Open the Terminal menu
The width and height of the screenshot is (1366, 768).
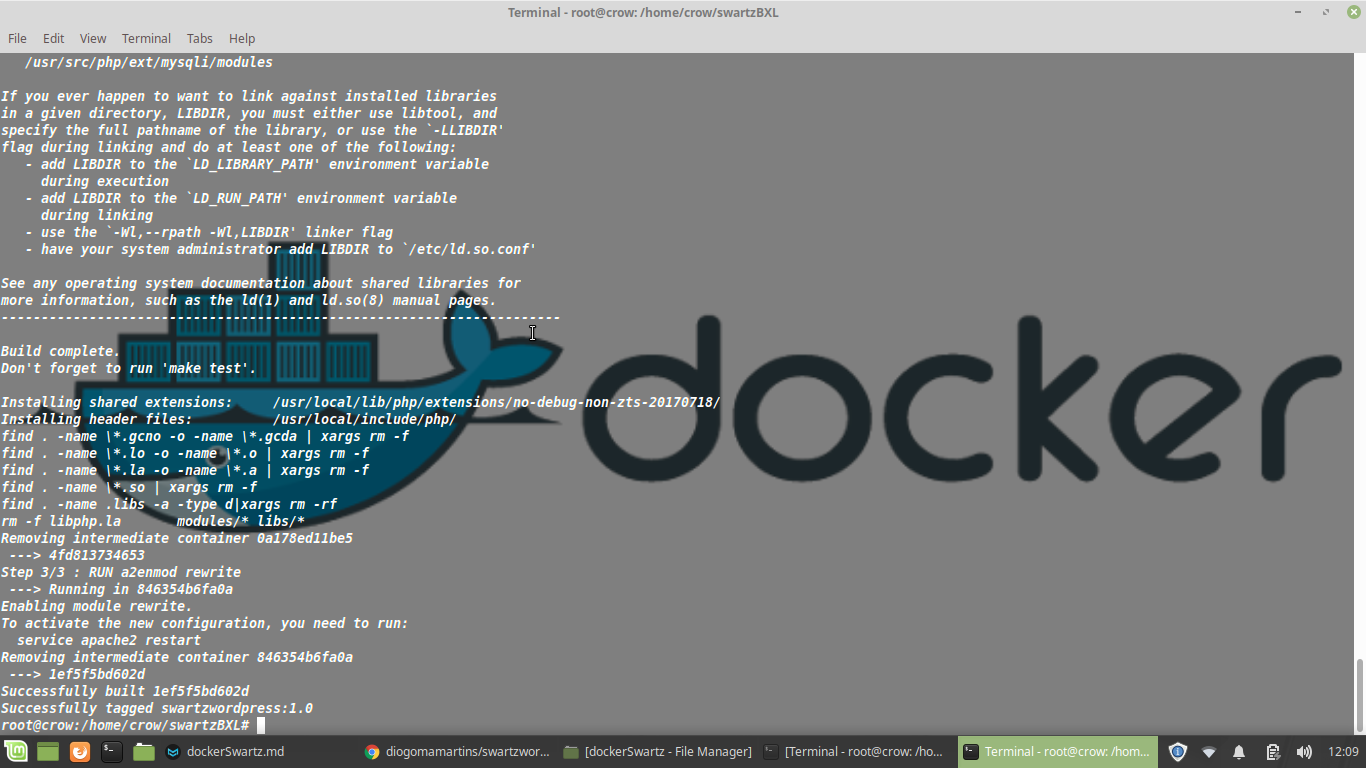pos(146,38)
